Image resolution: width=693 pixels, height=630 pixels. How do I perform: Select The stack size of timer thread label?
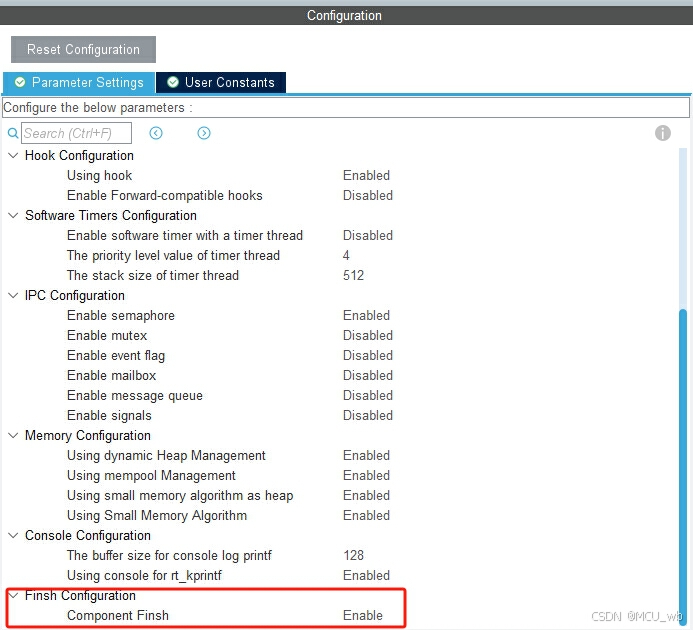pyautogui.click(x=152, y=275)
